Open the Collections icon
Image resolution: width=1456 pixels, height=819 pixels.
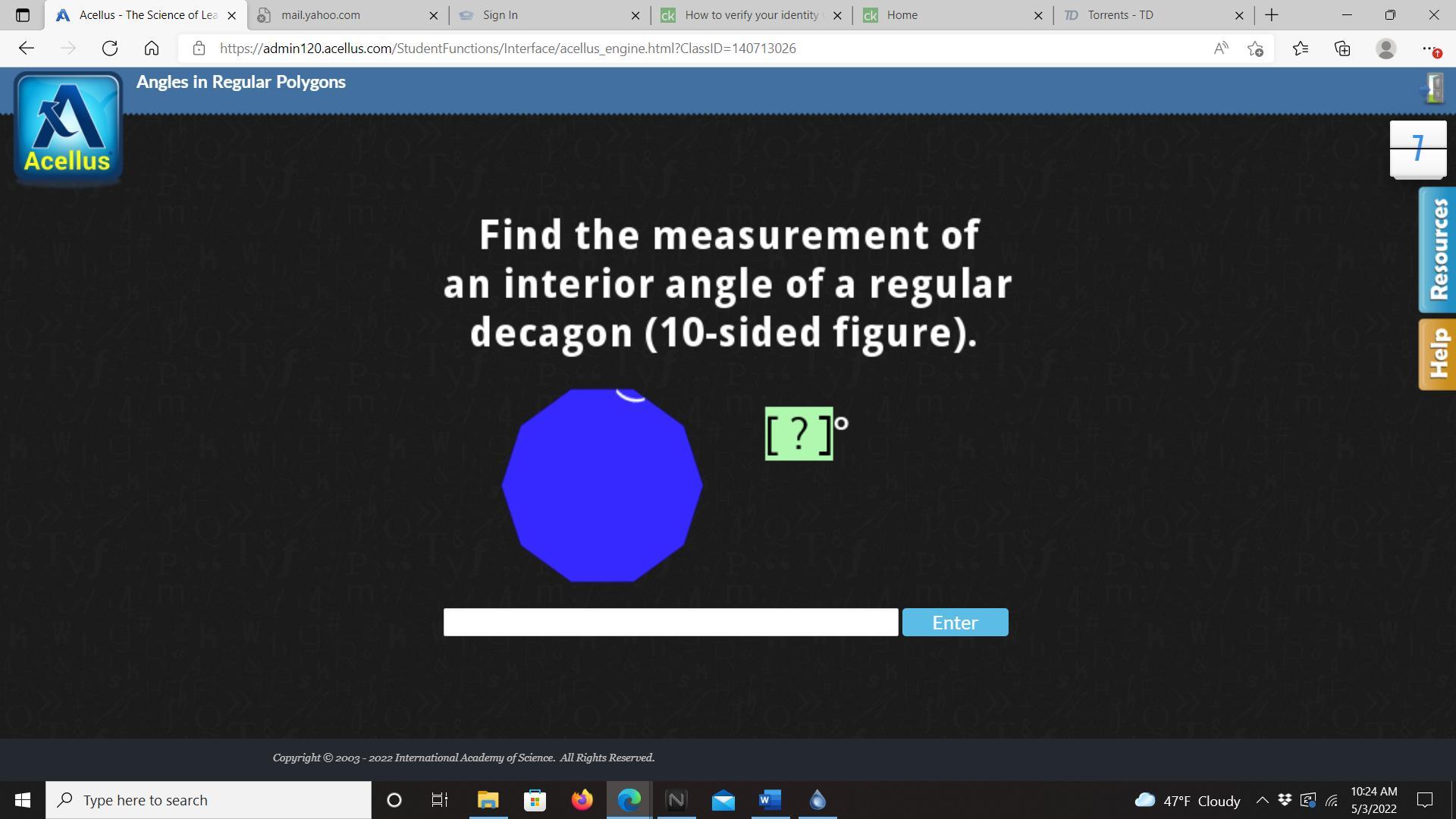point(1342,49)
